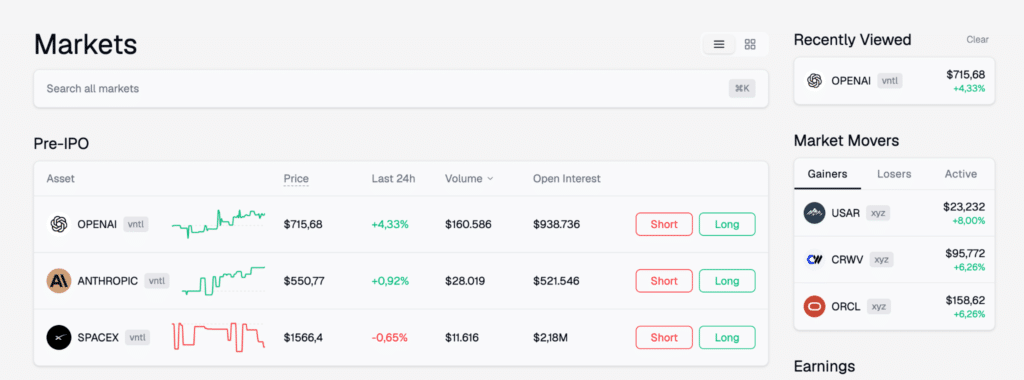Open OPENAI name in Recently Viewed card
This screenshot has height=380, width=1024.
tap(851, 81)
